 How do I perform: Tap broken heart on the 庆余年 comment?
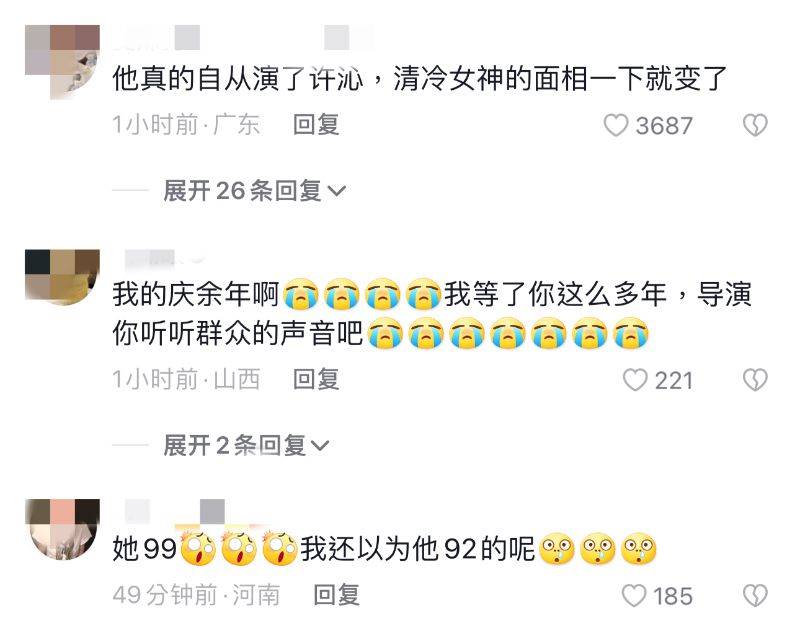pyautogui.click(x=755, y=380)
